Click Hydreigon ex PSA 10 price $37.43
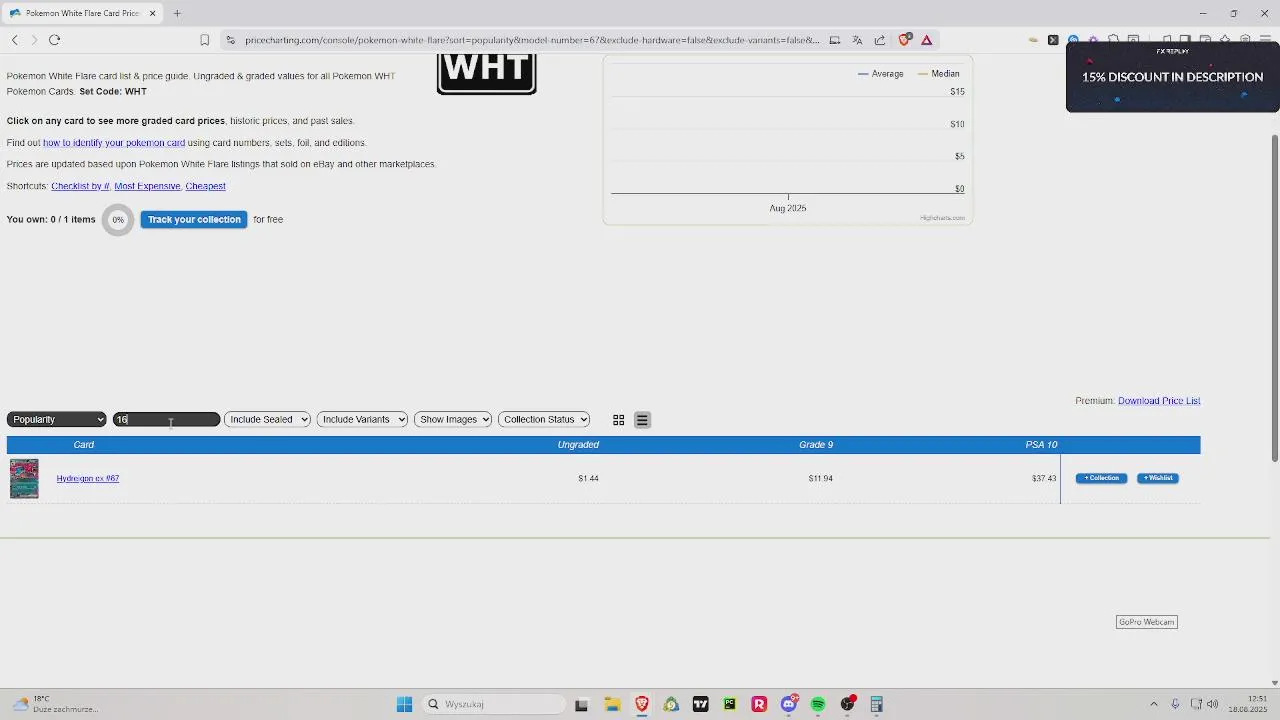Viewport: 1280px width, 720px height. tap(1044, 479)
